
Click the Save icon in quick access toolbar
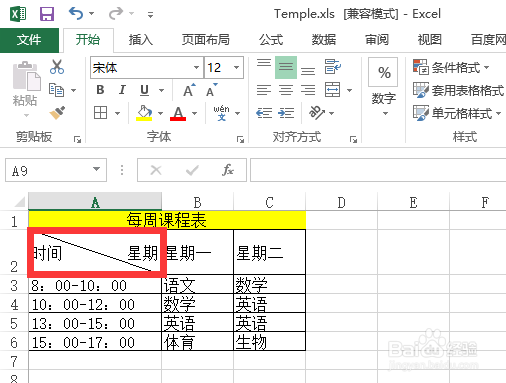47,14
